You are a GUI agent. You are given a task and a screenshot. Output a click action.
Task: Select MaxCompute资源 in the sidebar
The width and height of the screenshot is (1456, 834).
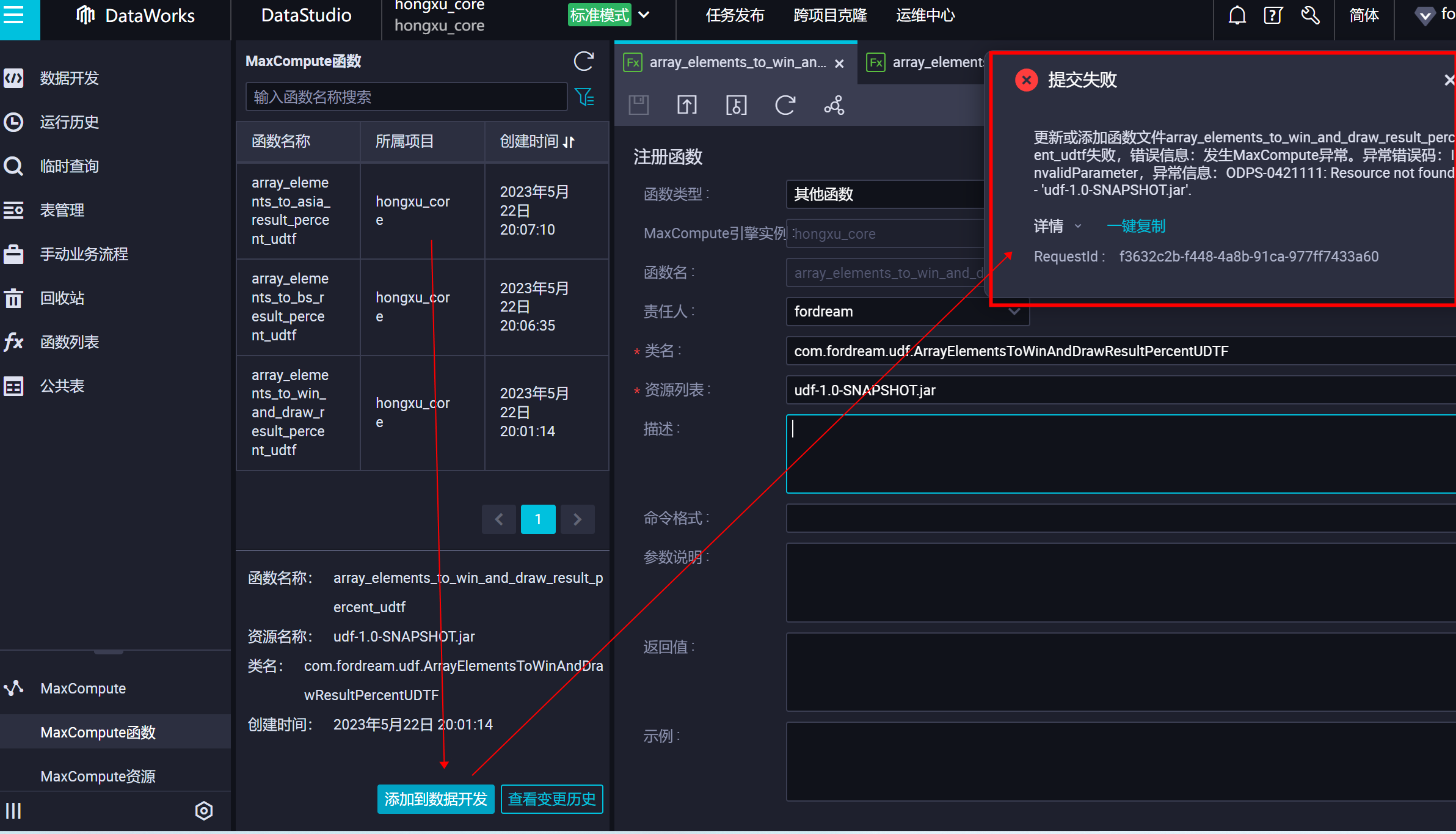pos(98,776)
